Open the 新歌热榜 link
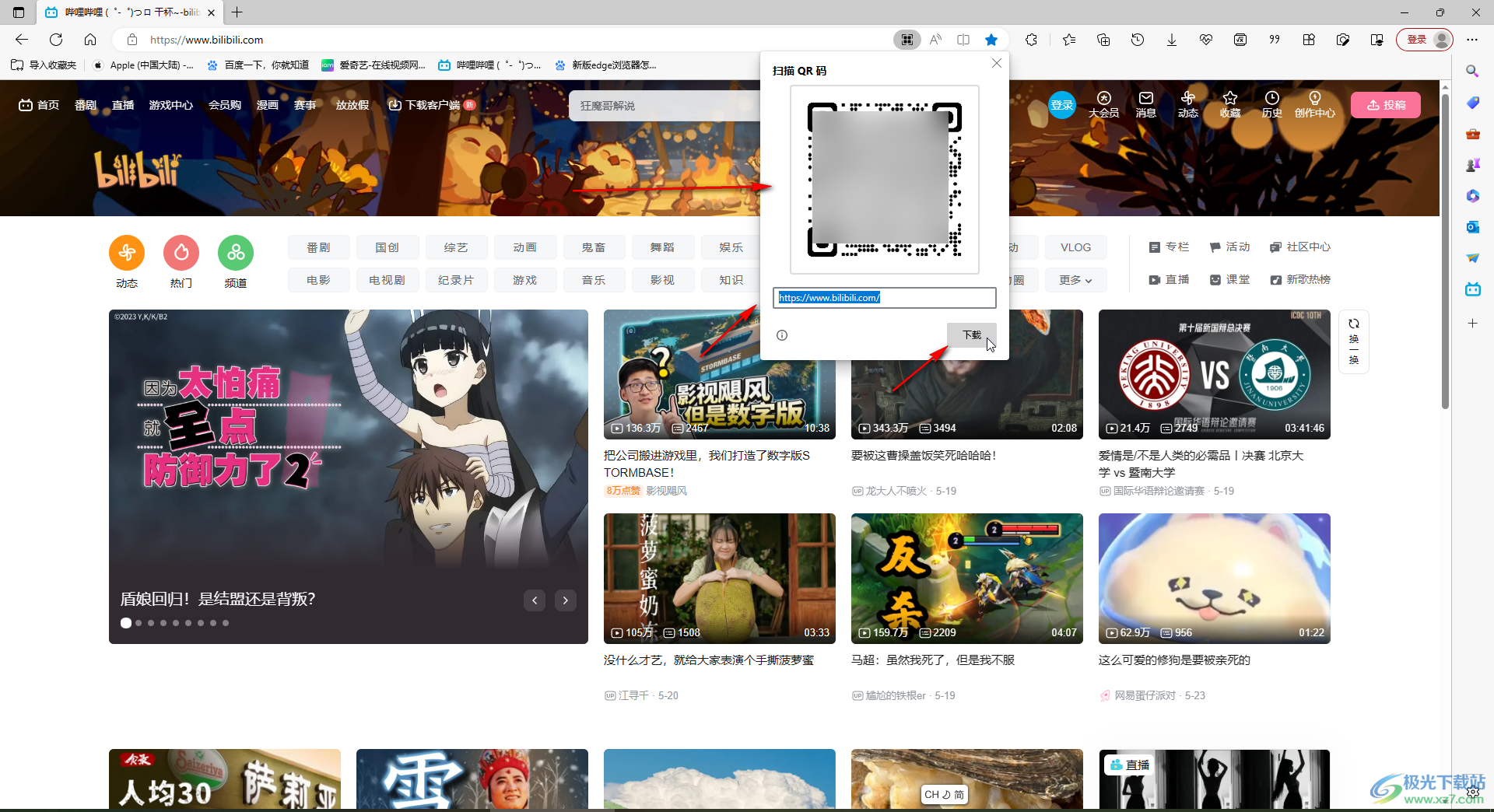 [x=1300, y=280]
